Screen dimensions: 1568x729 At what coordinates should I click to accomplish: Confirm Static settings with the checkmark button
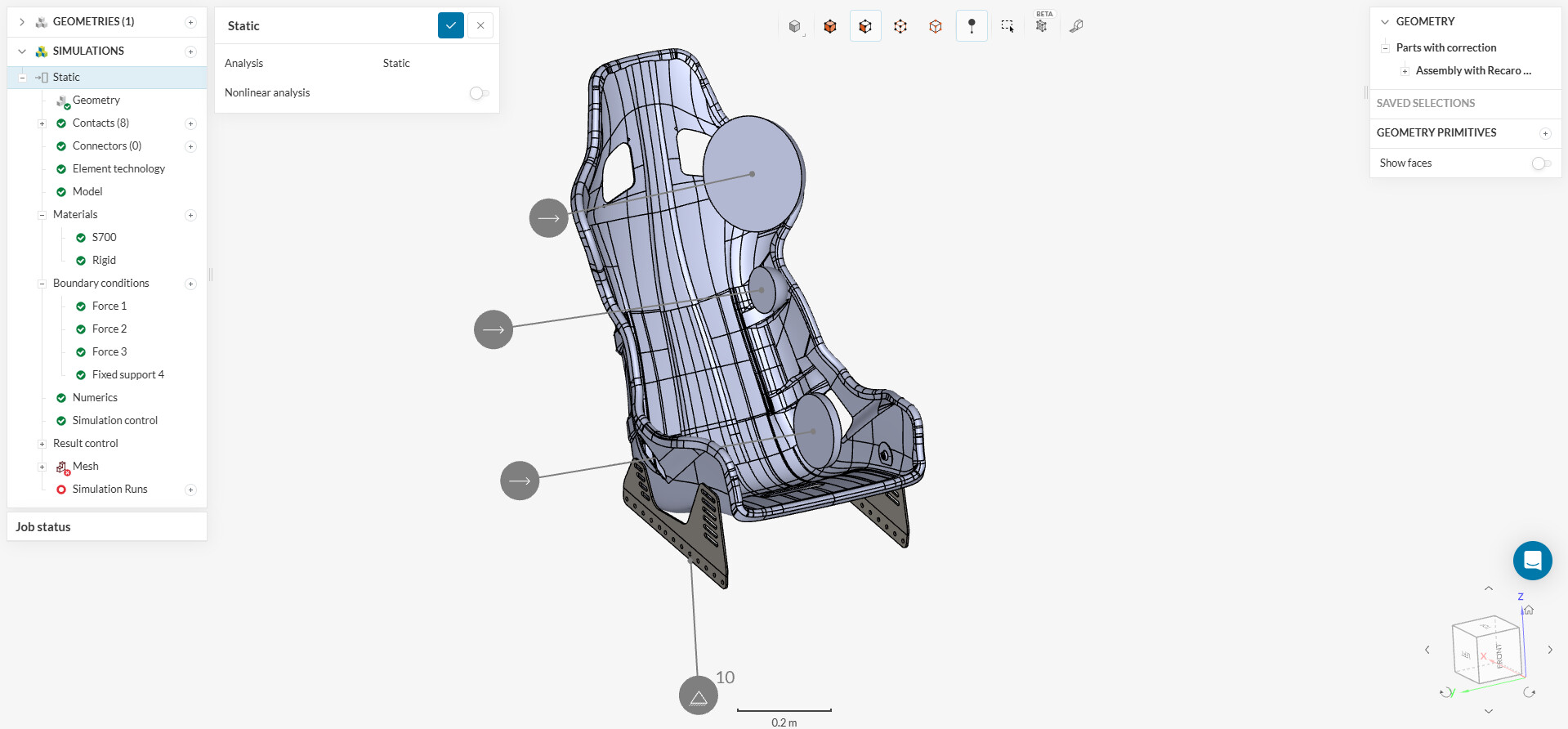pyautogui.click(x=451, y=25)
